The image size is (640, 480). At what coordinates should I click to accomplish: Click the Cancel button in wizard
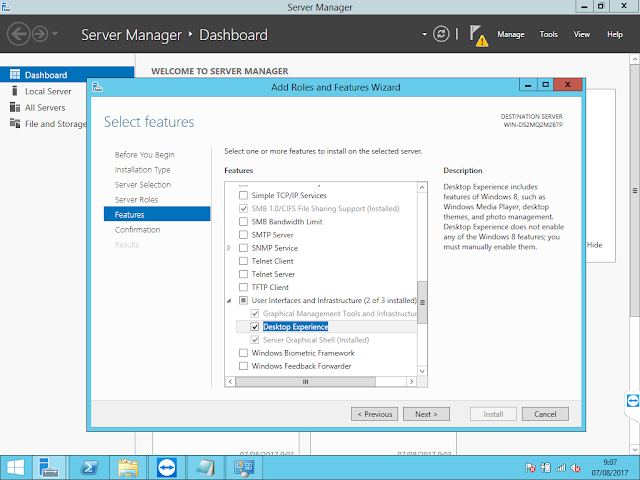click(545, 414)
